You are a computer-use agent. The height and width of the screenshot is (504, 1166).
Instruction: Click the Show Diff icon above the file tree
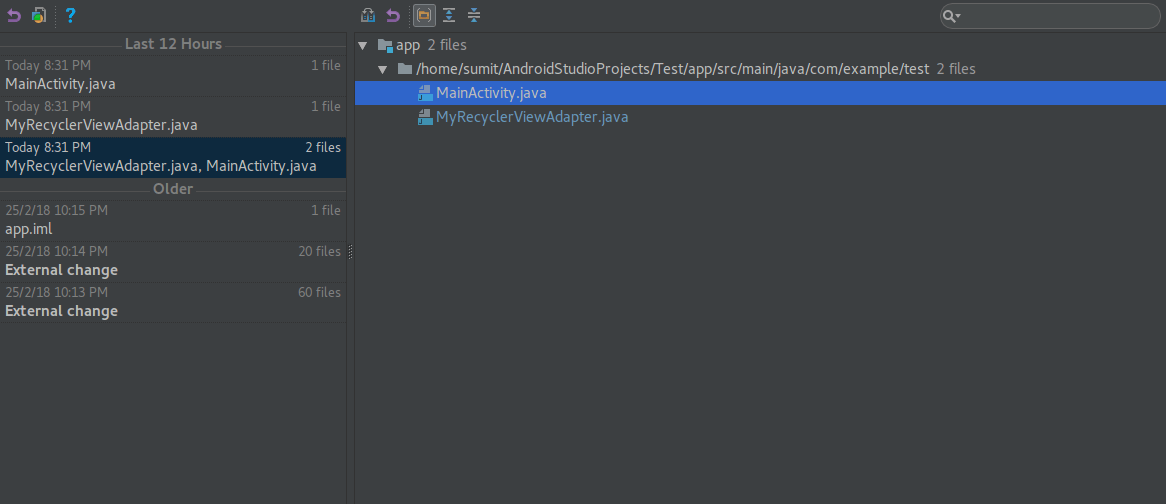point(368,15)
